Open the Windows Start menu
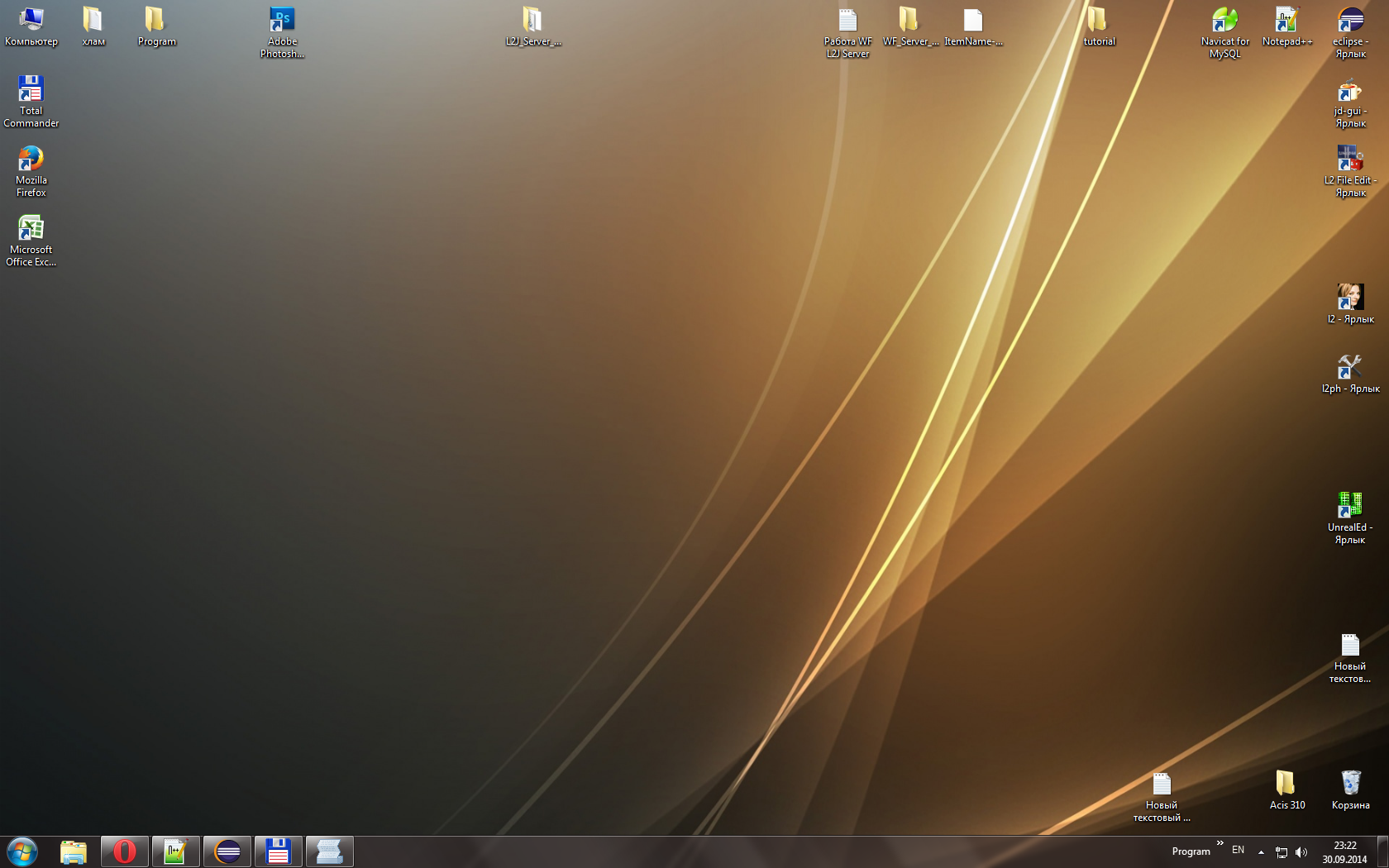 point(22,851)
